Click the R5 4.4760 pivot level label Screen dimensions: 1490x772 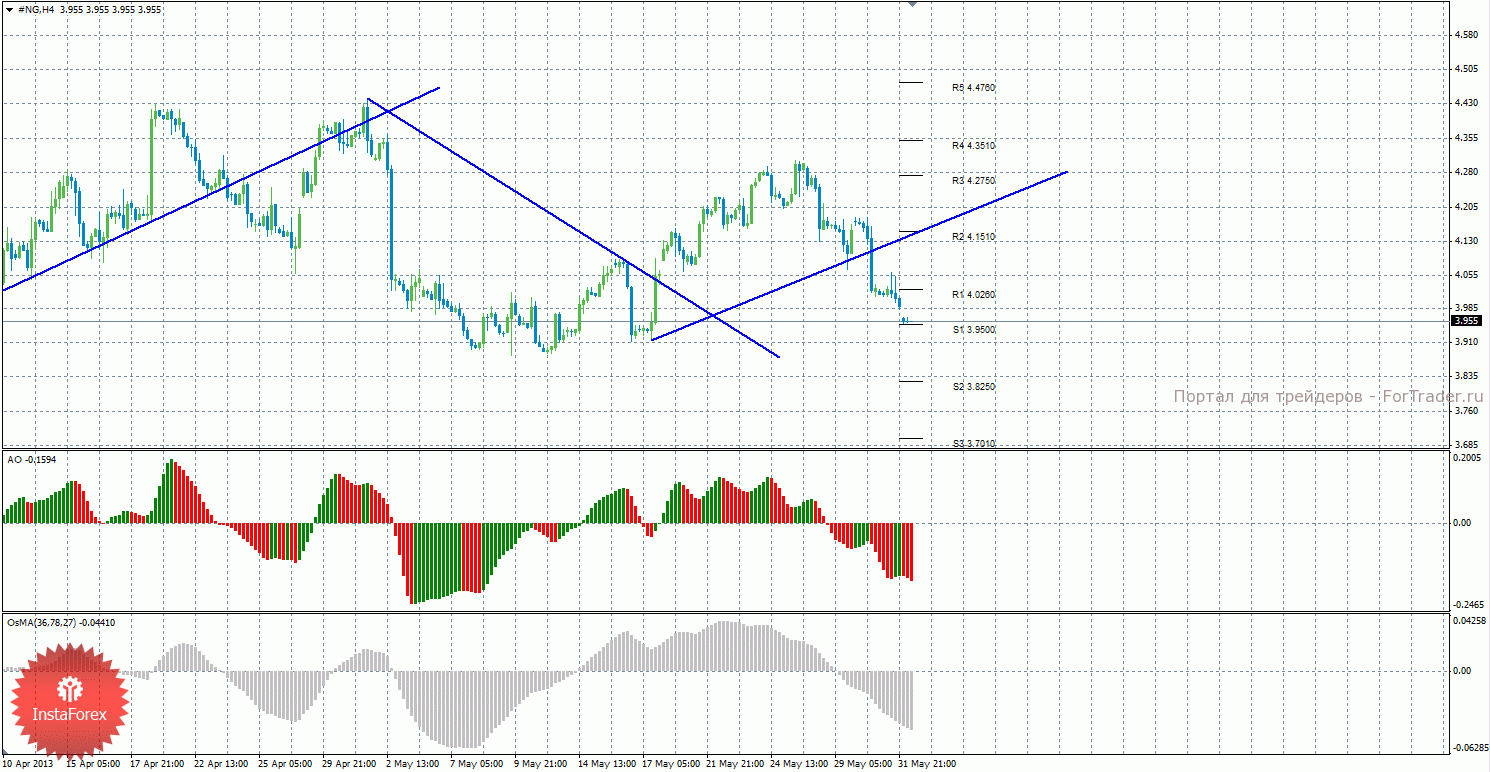pyautogui.click(x=973, y=88)
